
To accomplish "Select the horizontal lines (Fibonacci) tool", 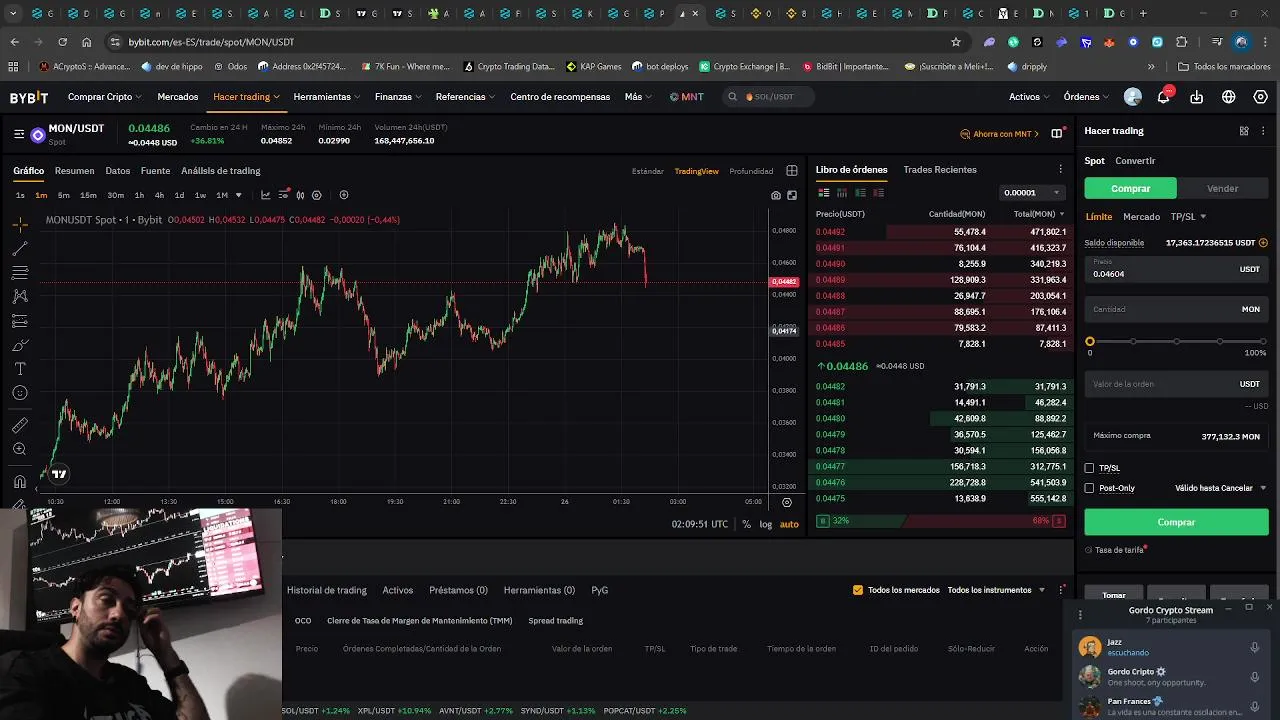I will pos(20,273).
